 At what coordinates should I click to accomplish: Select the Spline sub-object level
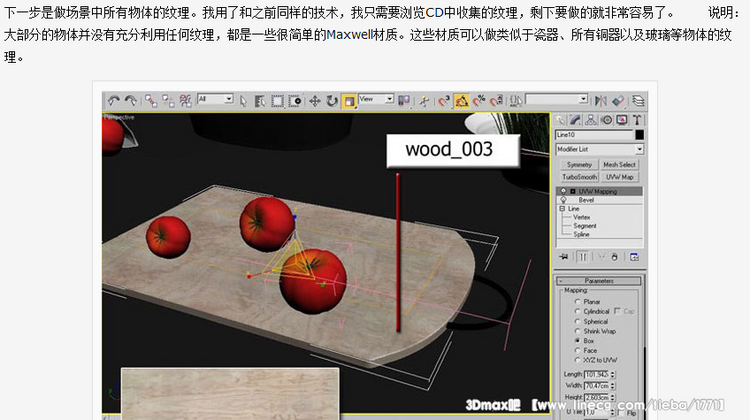point(581,234)
